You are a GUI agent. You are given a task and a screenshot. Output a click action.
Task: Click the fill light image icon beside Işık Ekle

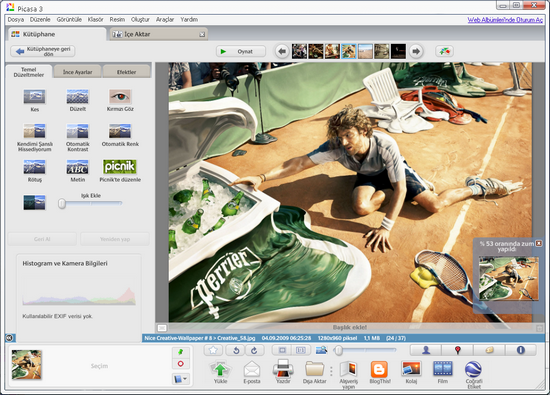pos(34,202)
